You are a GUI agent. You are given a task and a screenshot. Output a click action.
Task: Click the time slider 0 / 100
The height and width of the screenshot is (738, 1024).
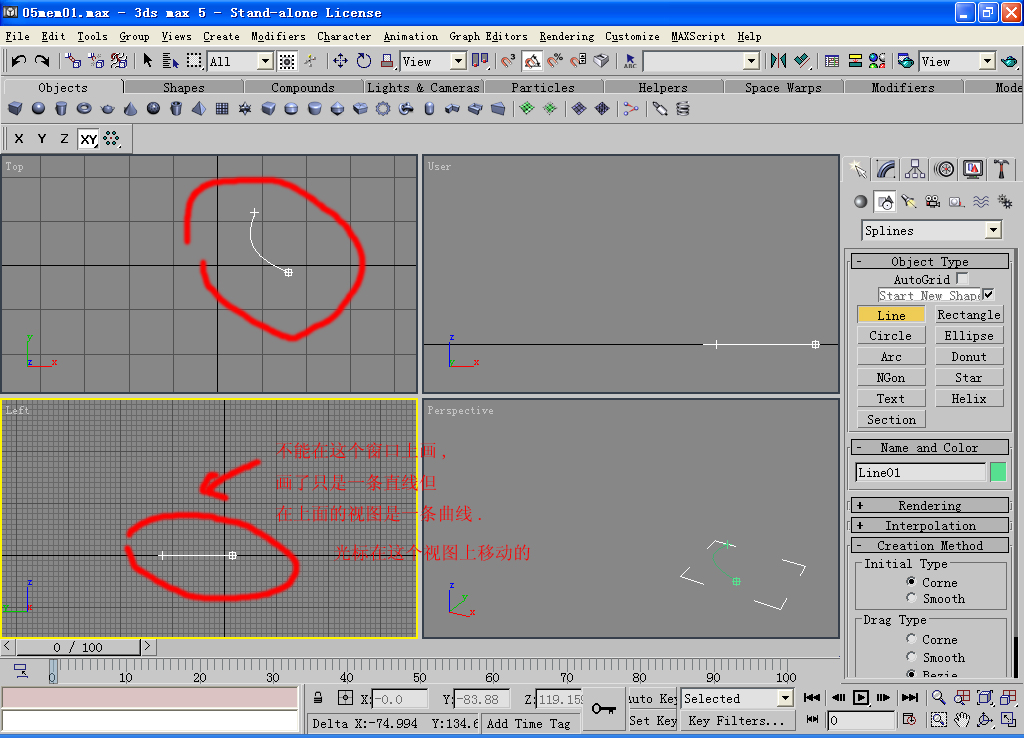(78, 647)
